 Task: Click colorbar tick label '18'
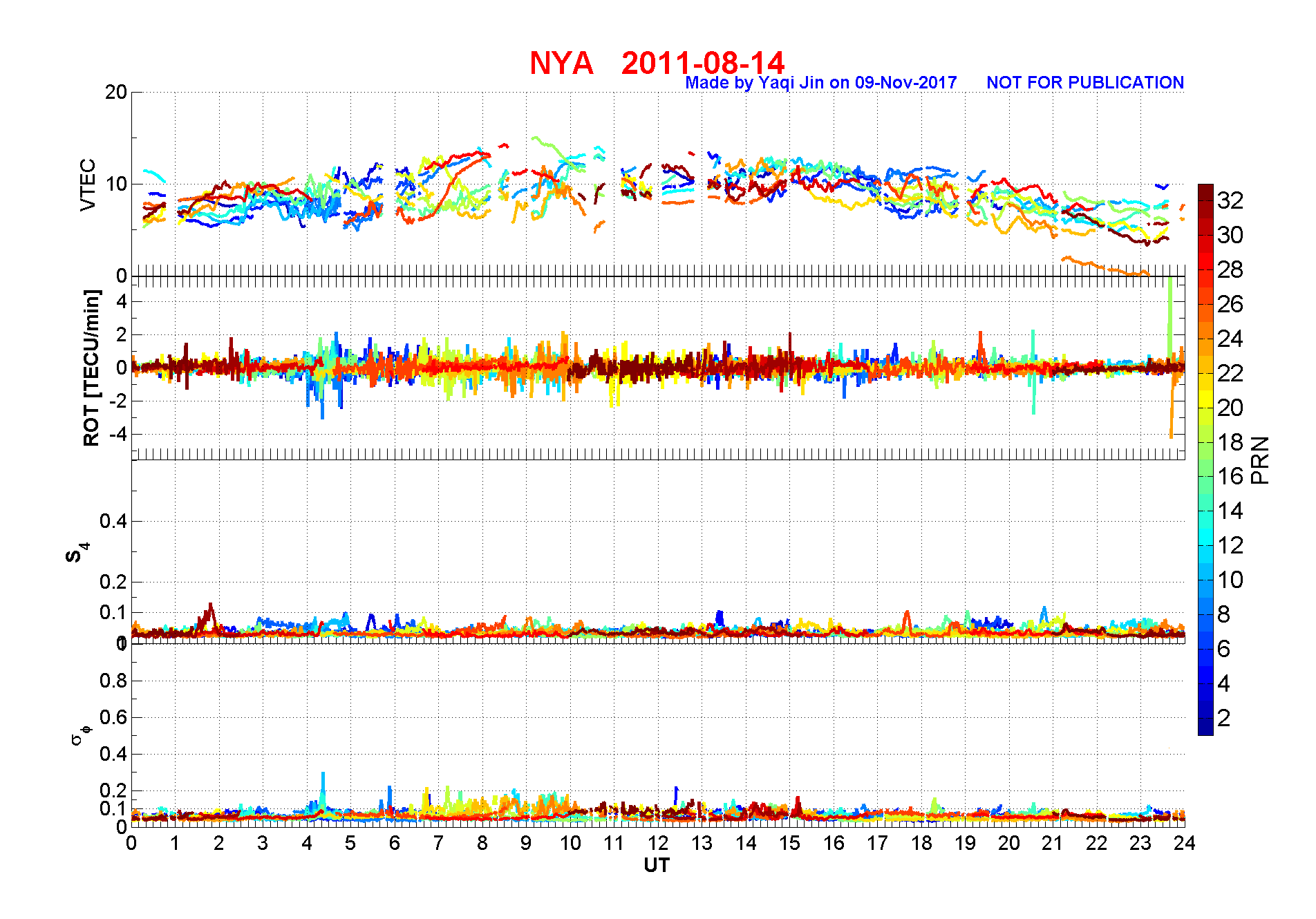coord(1230,442)
